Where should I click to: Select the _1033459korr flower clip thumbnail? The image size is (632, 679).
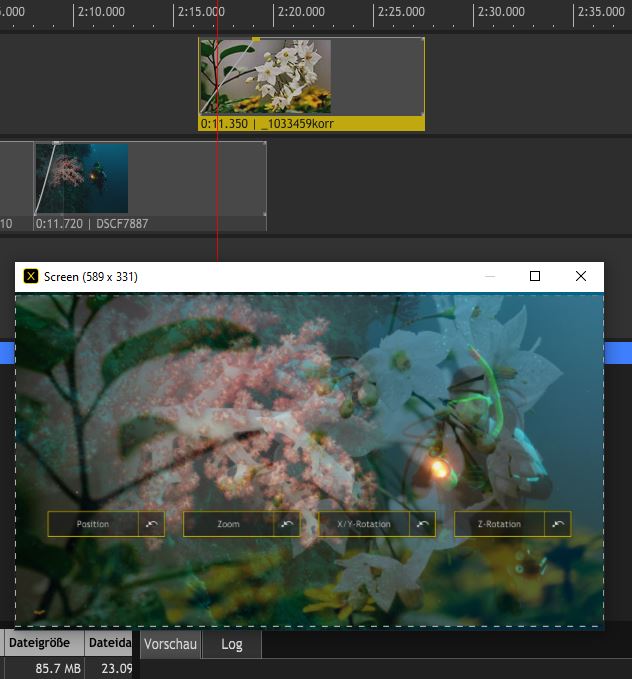[x=267, y=77]
